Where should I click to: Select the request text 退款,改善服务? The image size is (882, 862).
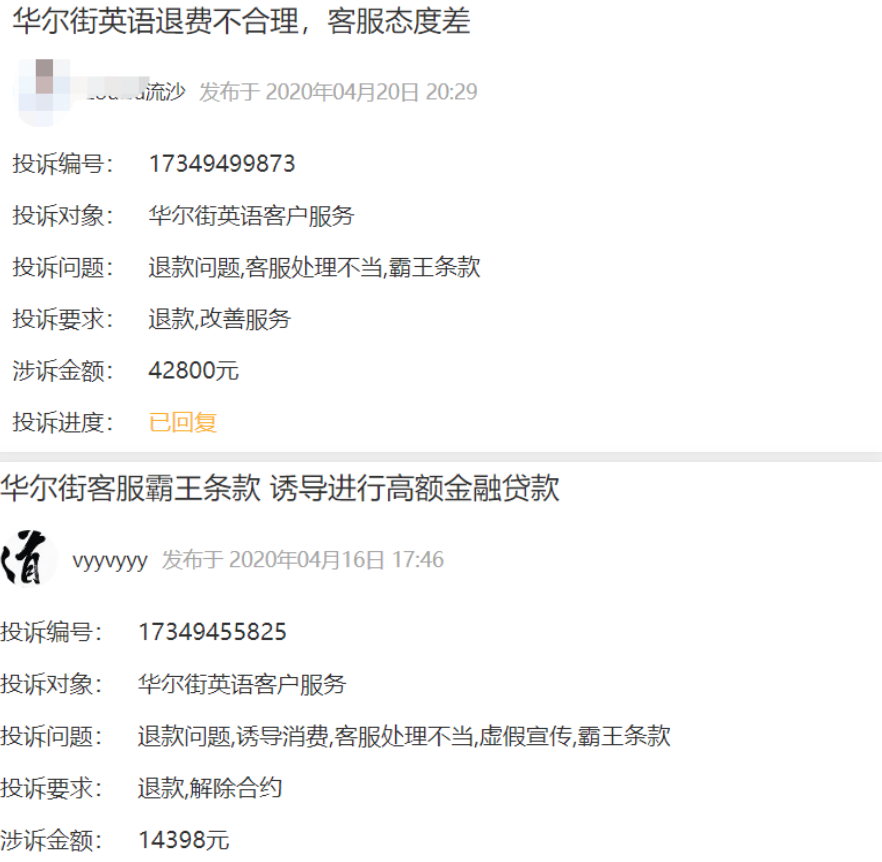(219, 319)
